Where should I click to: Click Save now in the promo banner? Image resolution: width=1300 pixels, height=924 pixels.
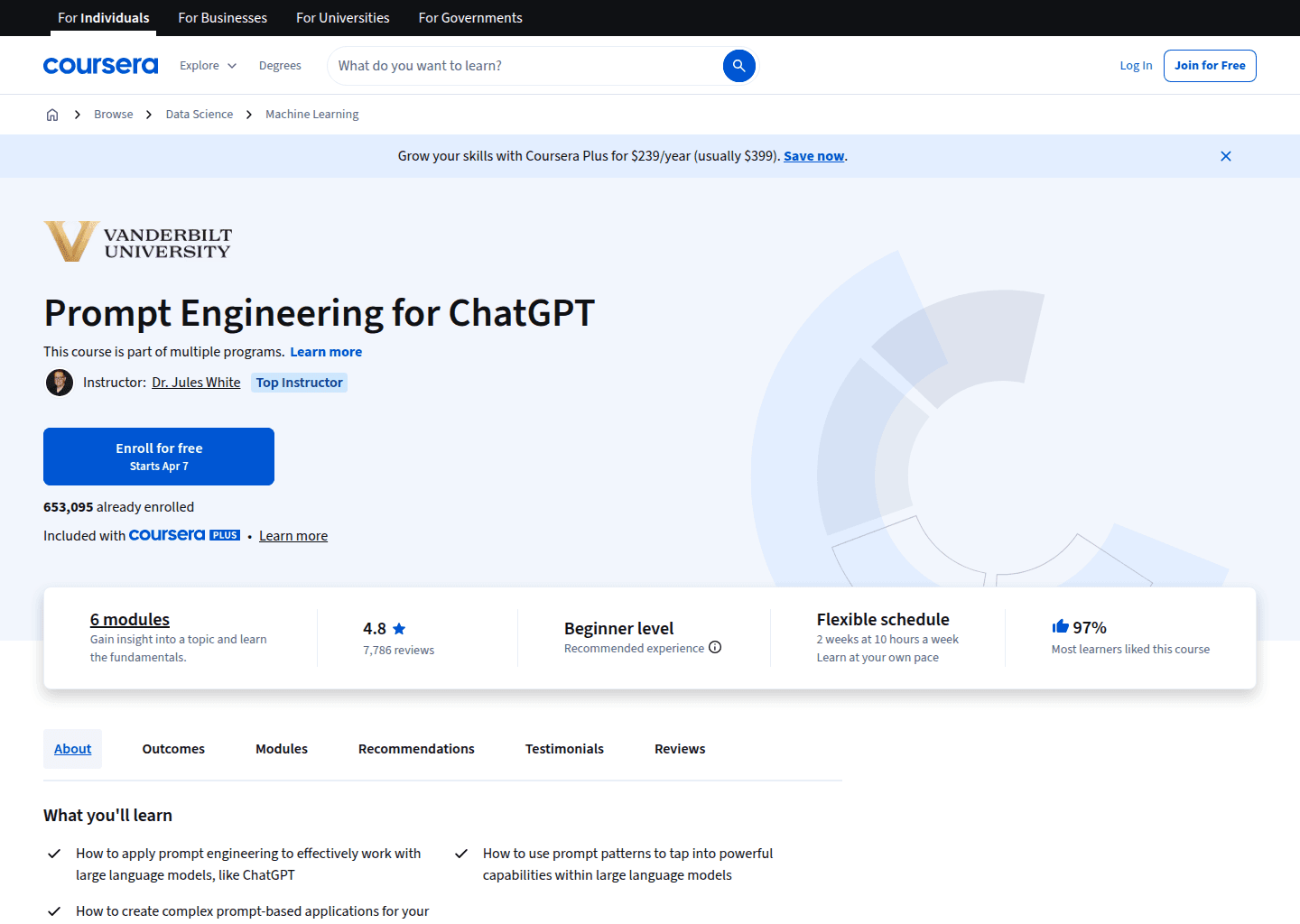813,155
